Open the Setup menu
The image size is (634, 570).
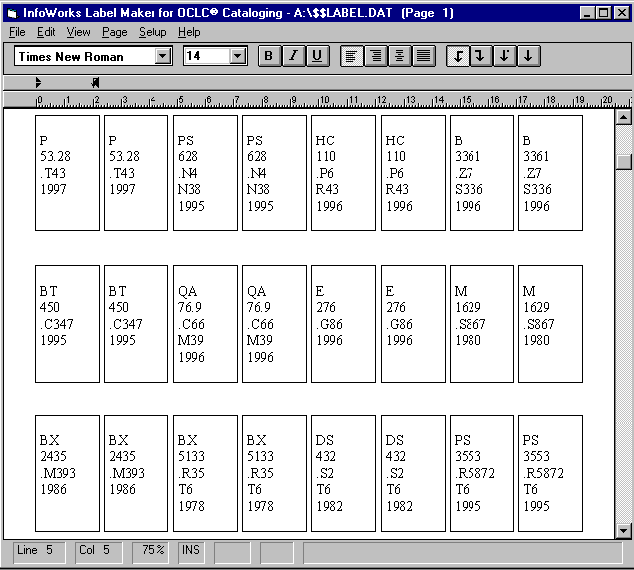(152, 32)
